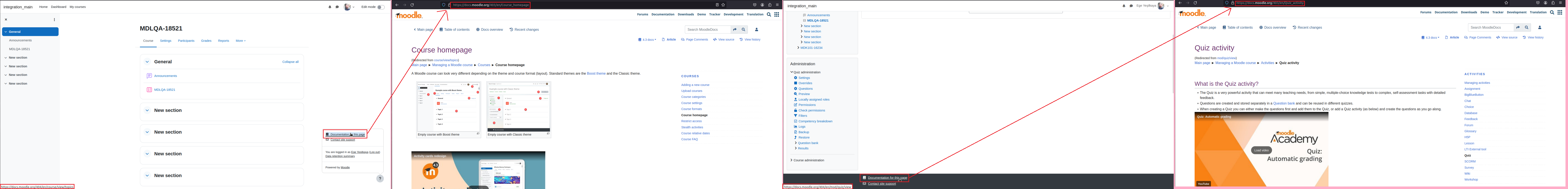Click Load video on Moodle Academy video

(x=1261, y=150)
